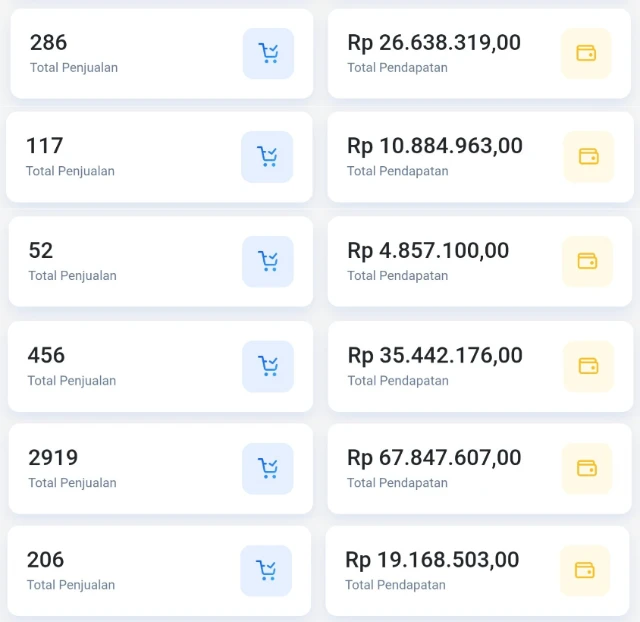The width and height of the screenshot is (640, 622).
Task: Click Total Pendapatan label under Rp 35.442.176,00
Action: [397, 381]
